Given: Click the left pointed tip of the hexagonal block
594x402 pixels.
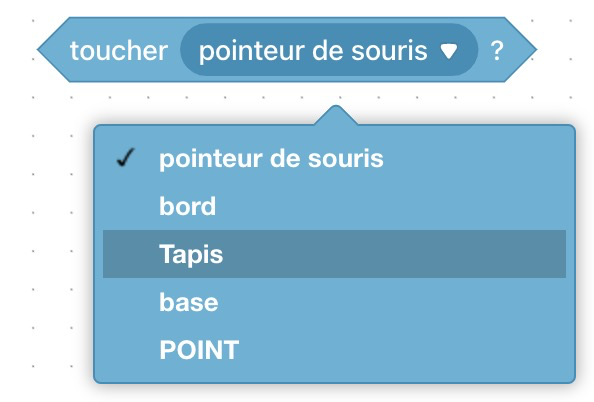Looking at the screenshot, I should 42,50.
